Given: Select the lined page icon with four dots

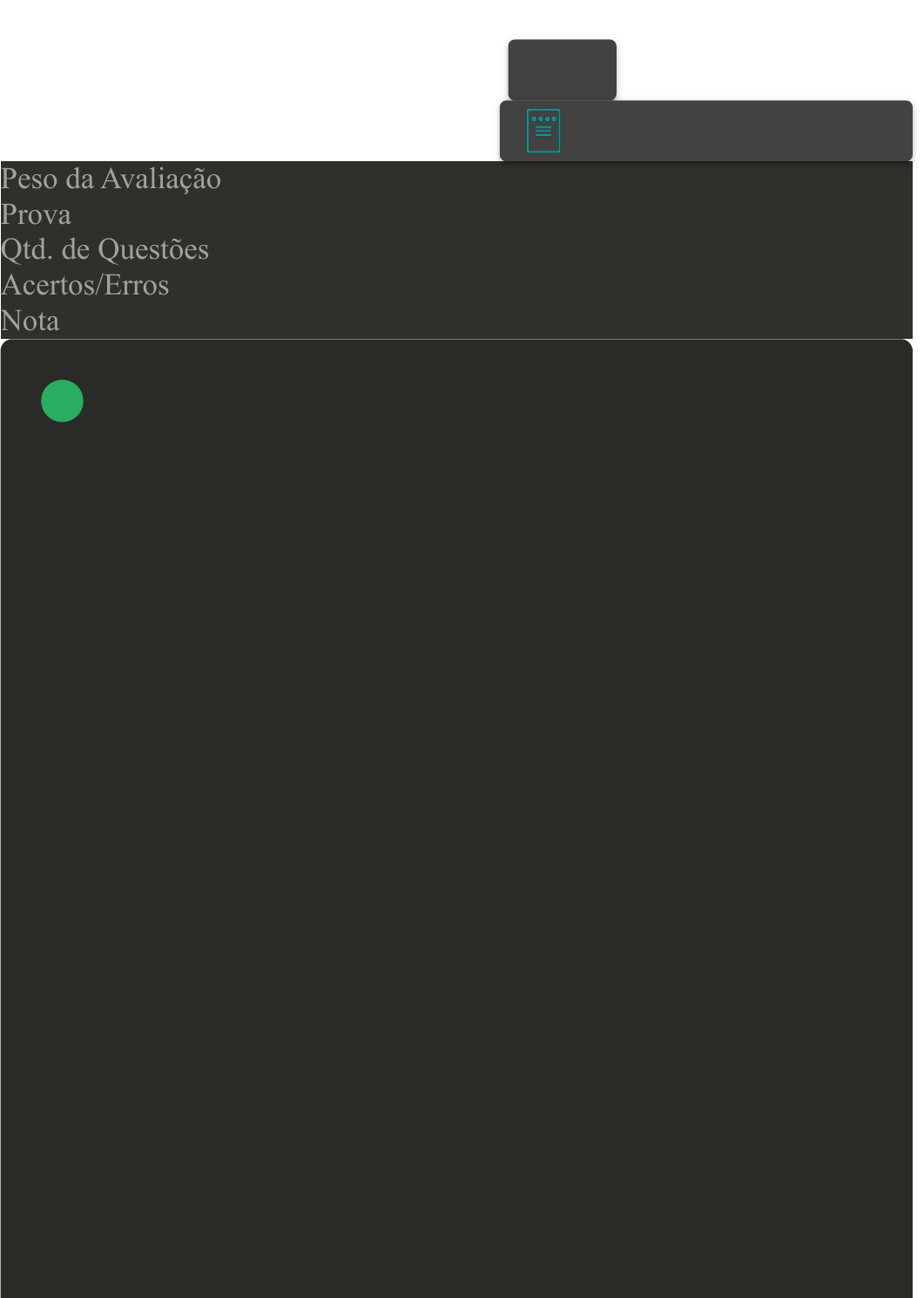Looking at the screenshot, I should (543, 131).
